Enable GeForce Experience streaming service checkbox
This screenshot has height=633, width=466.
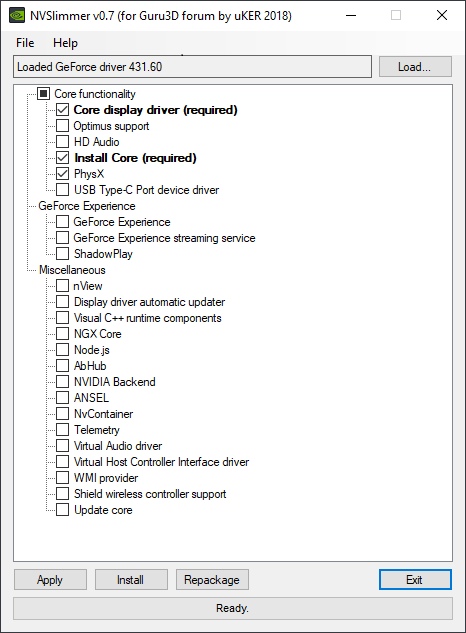click(x=62, y=238)
